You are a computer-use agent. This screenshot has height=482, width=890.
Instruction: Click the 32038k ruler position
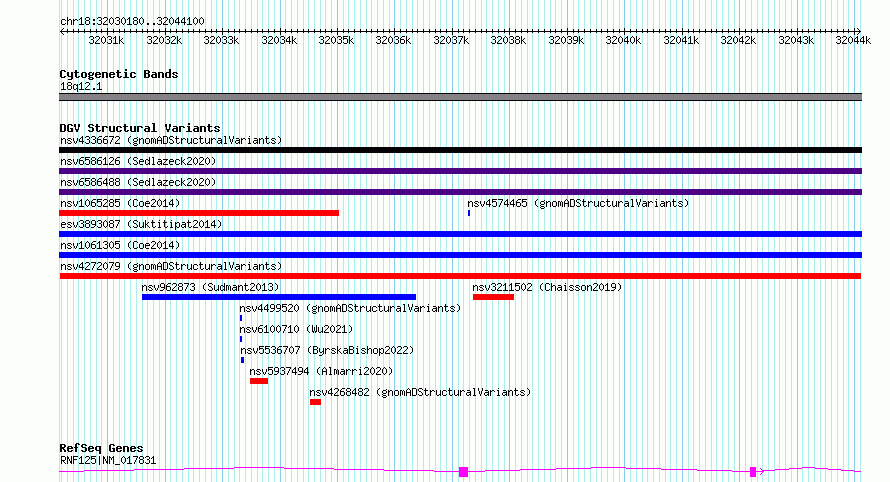[x=508, y=40]
